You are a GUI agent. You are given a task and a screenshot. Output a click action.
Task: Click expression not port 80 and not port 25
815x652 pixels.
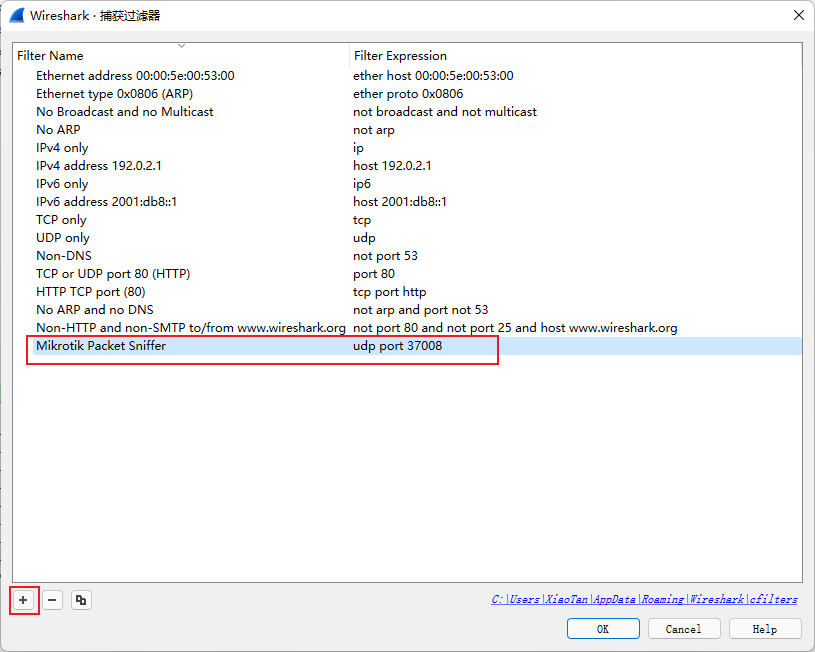(515, 328)
